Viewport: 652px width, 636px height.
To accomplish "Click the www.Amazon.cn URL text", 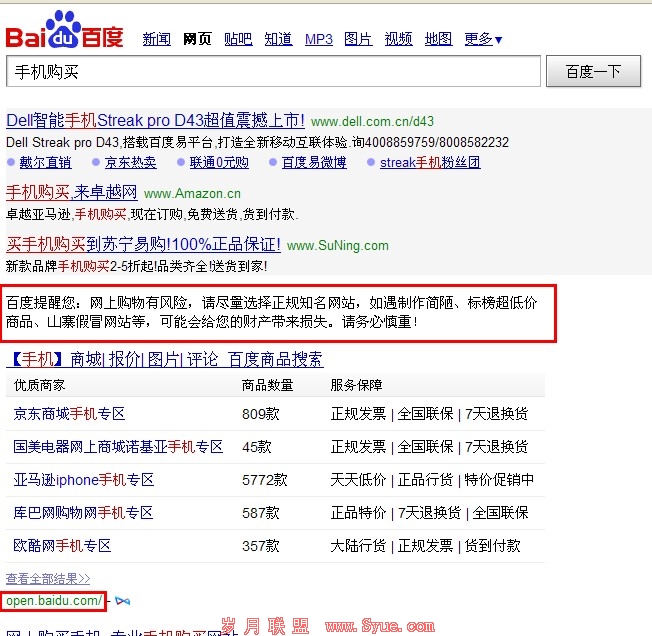I will 192,194.
